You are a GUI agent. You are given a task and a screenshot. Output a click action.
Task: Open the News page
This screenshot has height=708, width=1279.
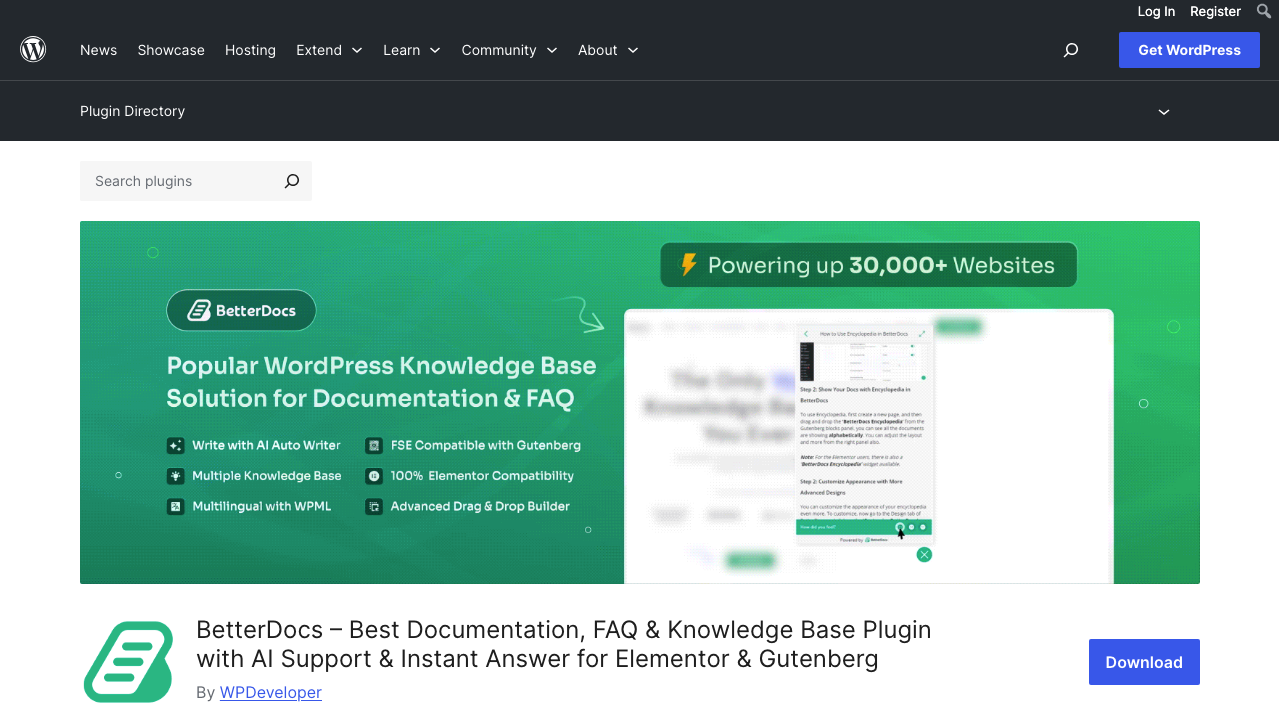click(x=98, y=50)
